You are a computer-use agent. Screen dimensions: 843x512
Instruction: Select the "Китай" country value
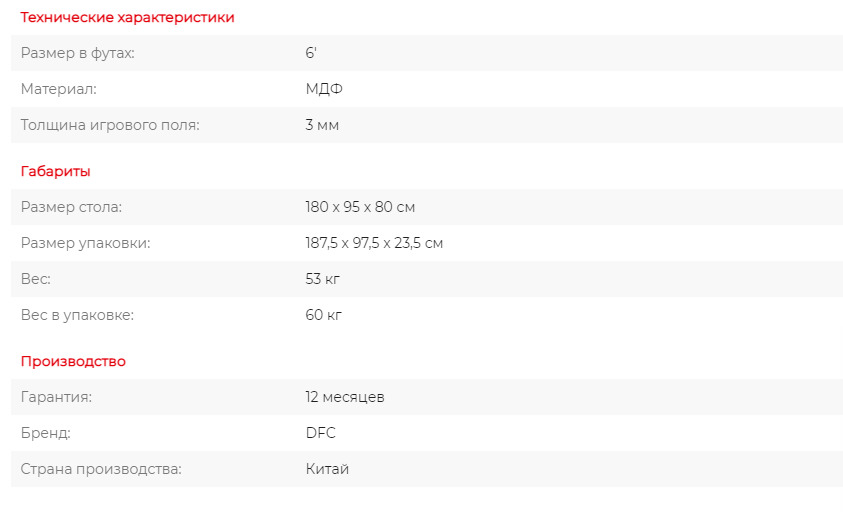328,469
